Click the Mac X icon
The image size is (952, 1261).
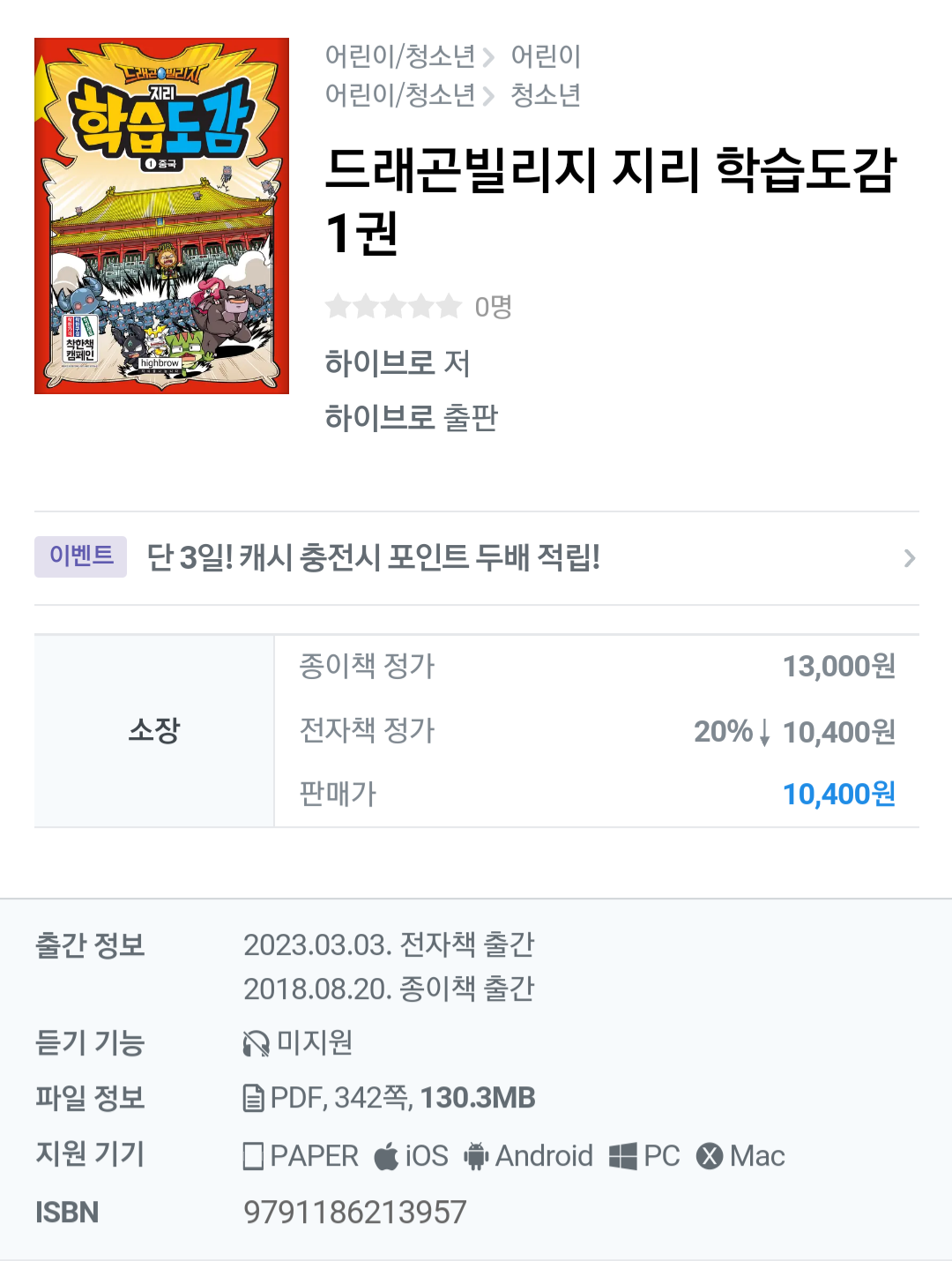(x=710, y=1156)
